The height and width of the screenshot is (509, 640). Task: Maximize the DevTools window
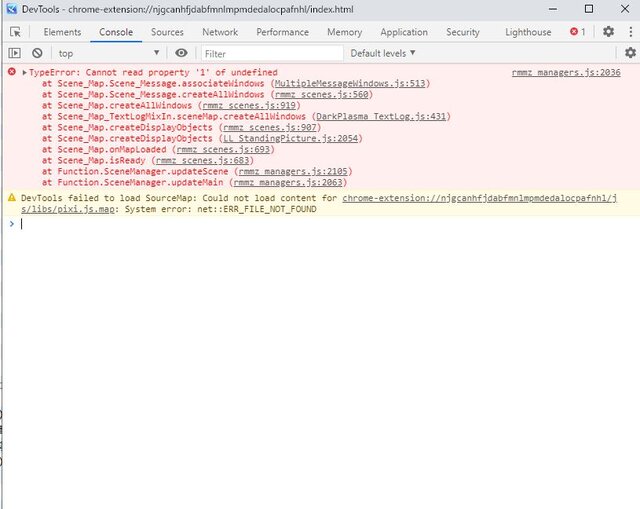click(x=589, y=9)
